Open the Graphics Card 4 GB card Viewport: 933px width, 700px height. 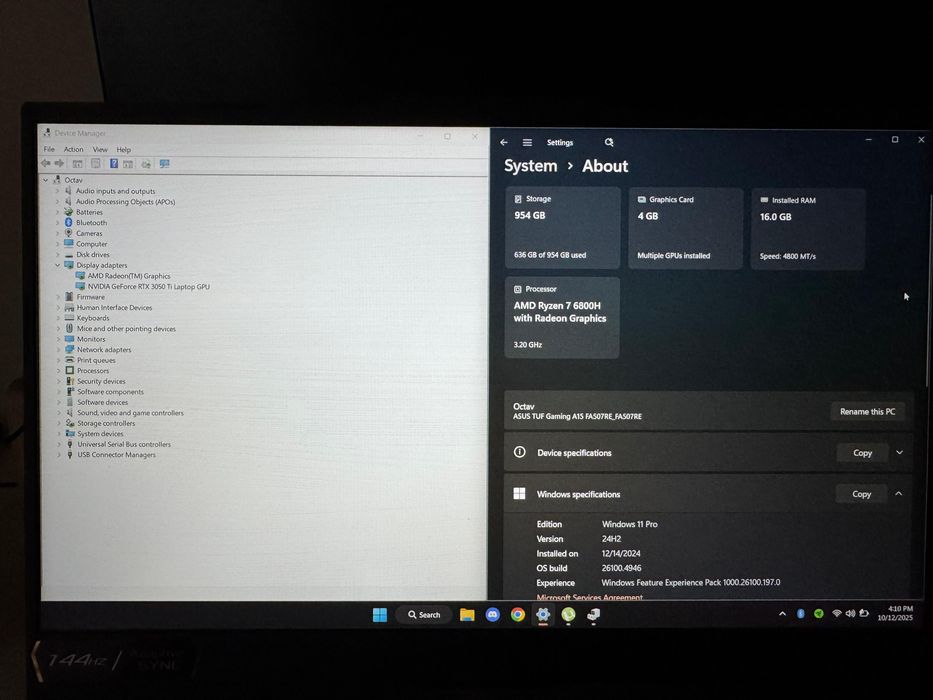(x=685, y=229)
